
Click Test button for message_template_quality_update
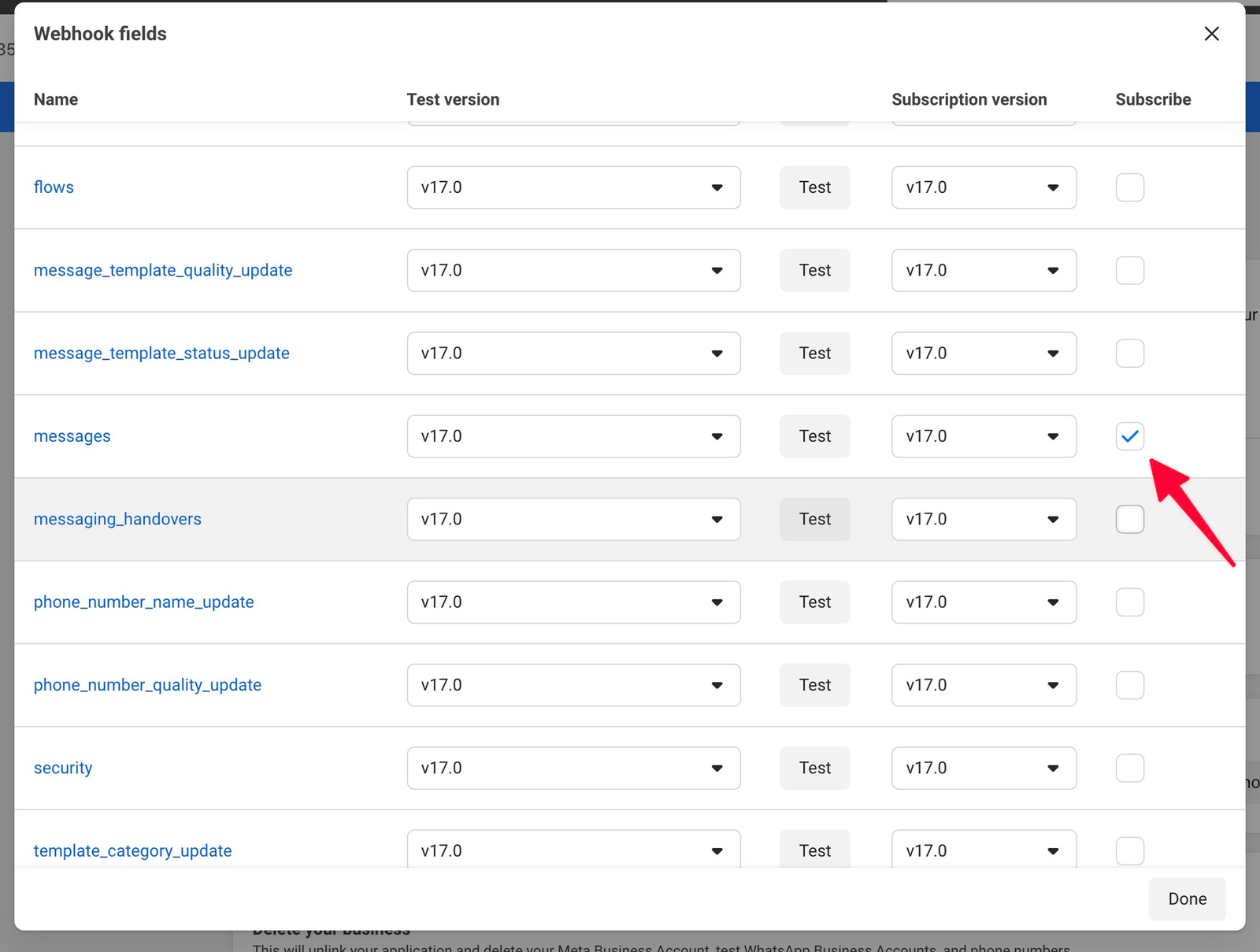pos(814,270)
